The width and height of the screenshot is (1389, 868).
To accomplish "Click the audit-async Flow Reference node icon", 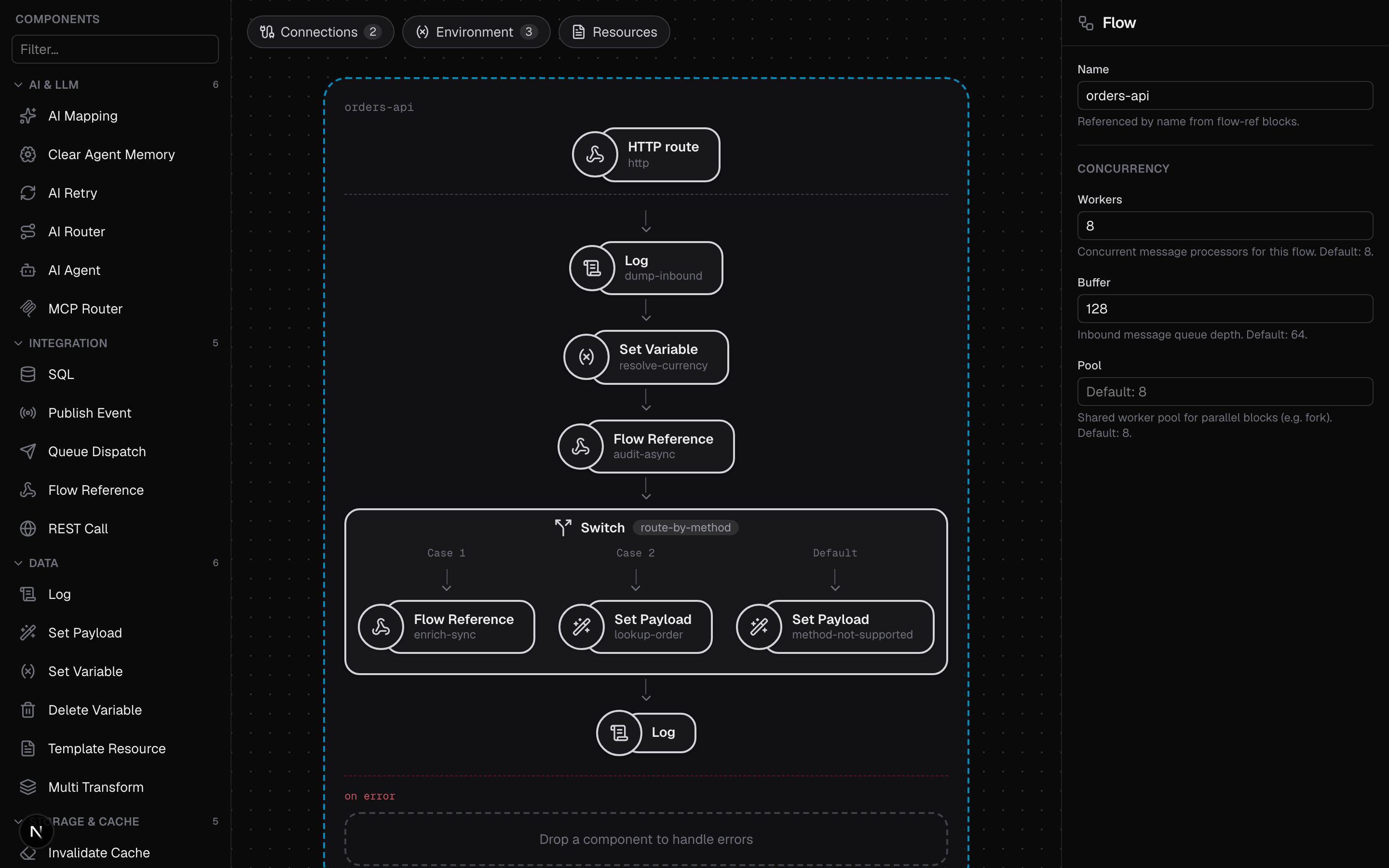I will [x=580, y=447].
